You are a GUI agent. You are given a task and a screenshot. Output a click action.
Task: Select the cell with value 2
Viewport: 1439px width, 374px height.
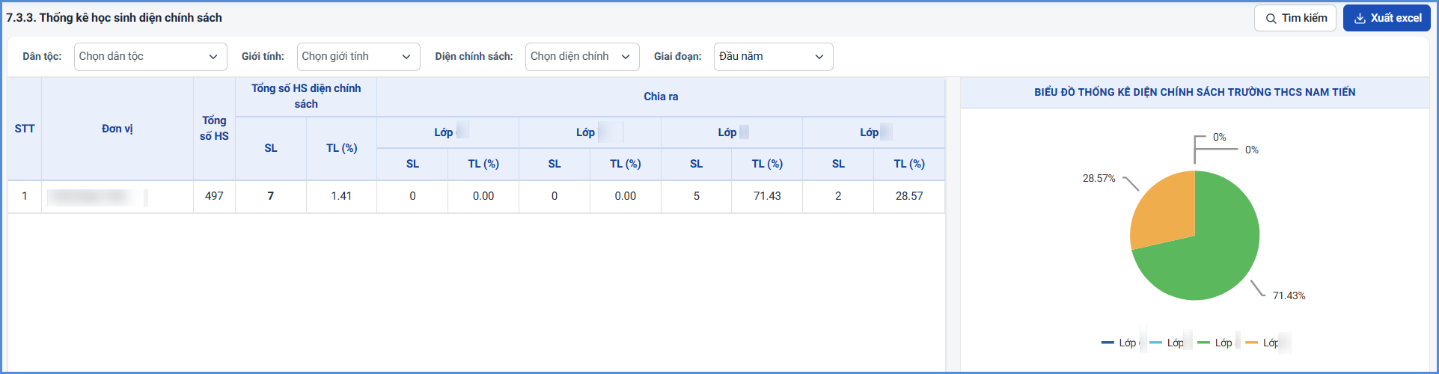click(x=838, y=196)
